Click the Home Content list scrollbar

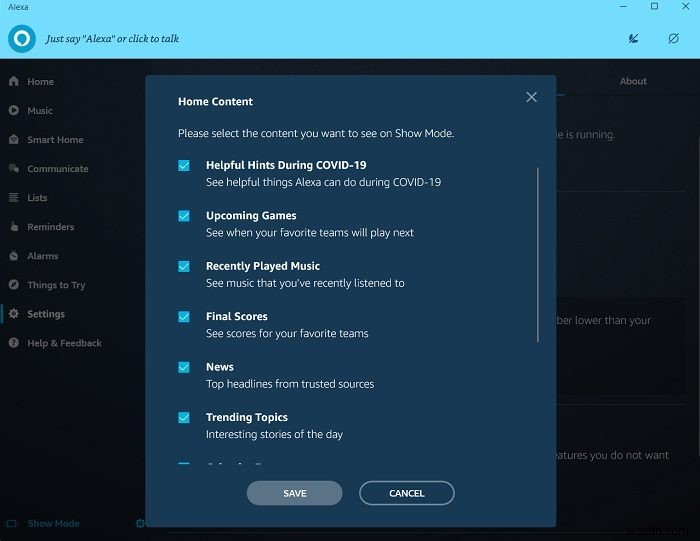tap(538, 255)
